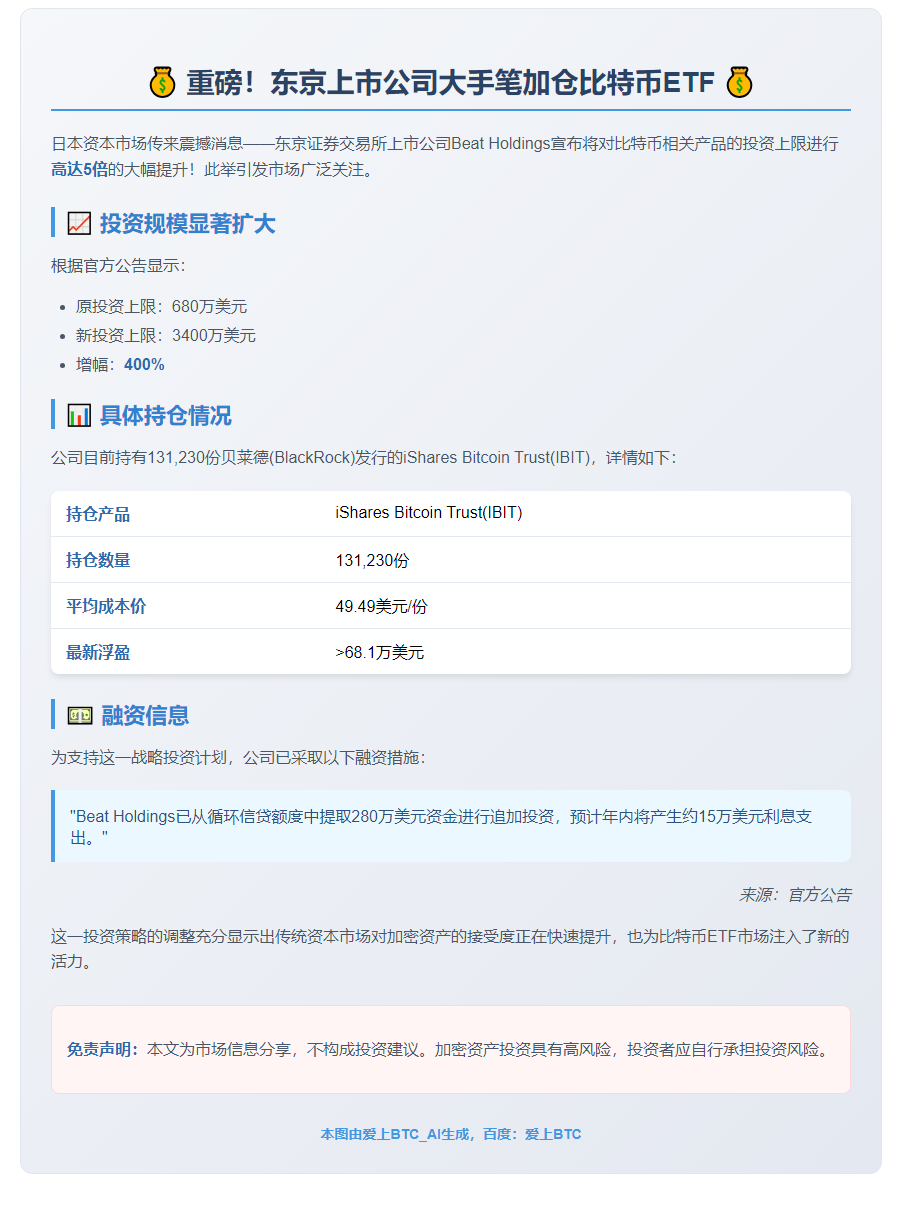This screenshot has width=902, height=1205.
Task: Click the bold text 高达5倍
Action: (x=79, y=170)
